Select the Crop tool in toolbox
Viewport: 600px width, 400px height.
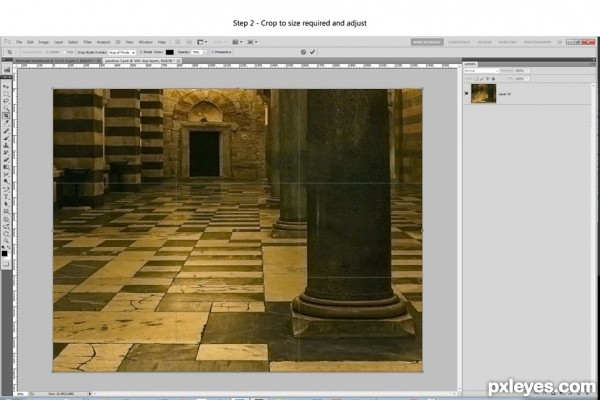pos(6,114)
